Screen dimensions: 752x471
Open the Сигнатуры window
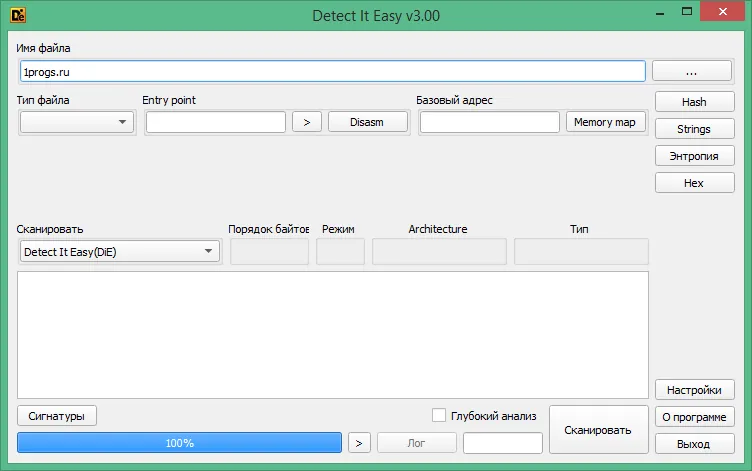pyautogui.click(x=57, y=415)
